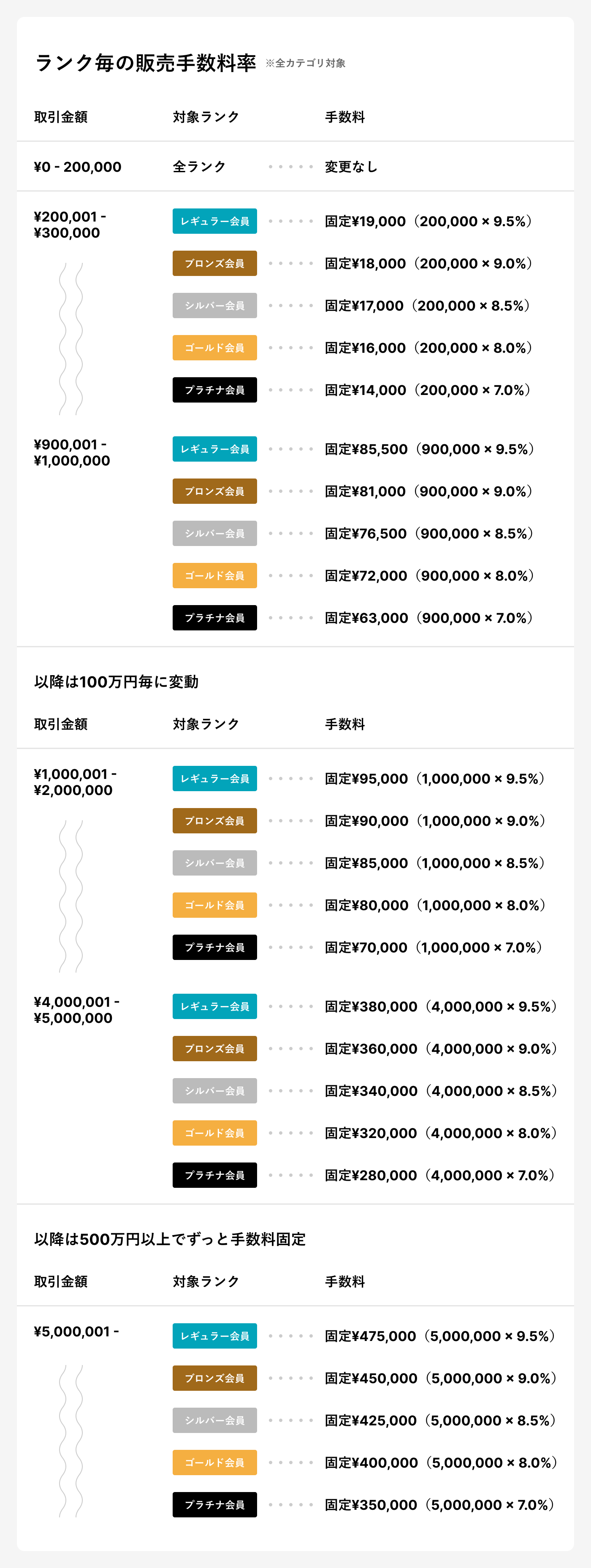Select プラチナ会員 badge with ¥14,000 fee
Screen dimensions: 591x1568
pyautogui.click(x=214, y=389)
